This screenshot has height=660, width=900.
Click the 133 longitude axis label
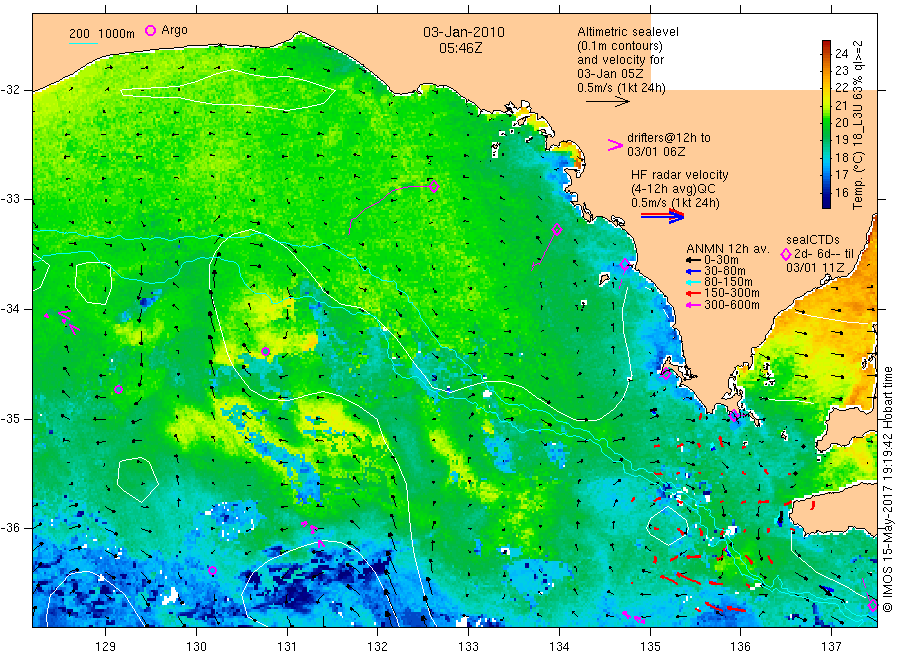click(468, 647)
